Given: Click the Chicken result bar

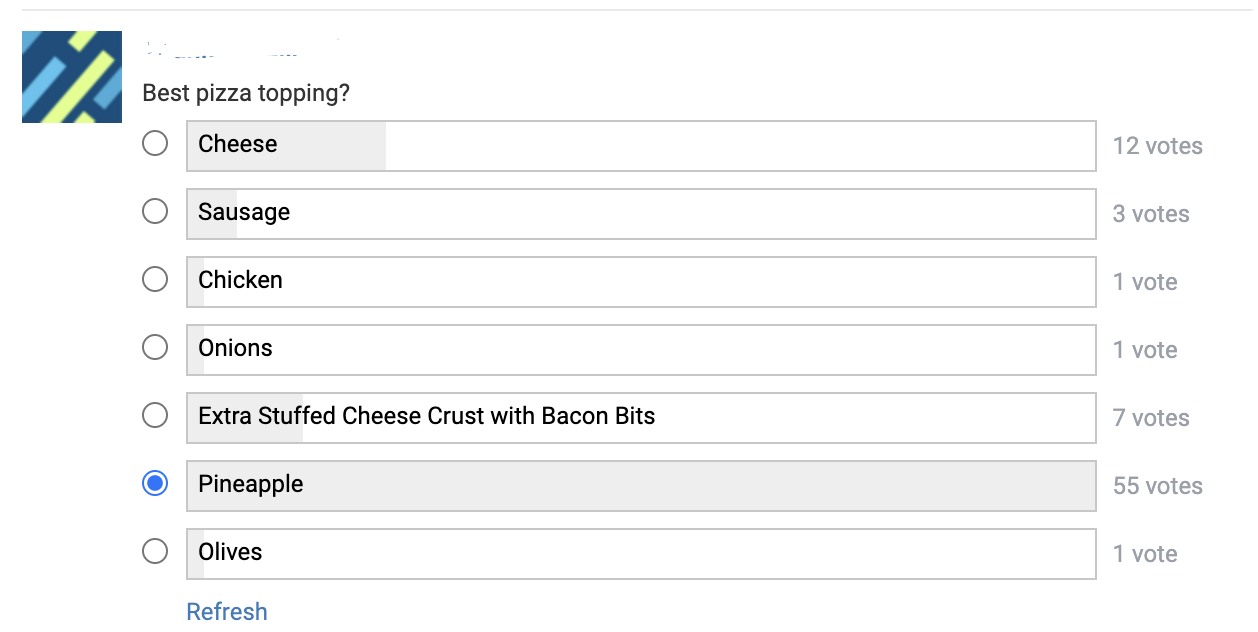Looking at the screenshot, I should pos(641,282).
